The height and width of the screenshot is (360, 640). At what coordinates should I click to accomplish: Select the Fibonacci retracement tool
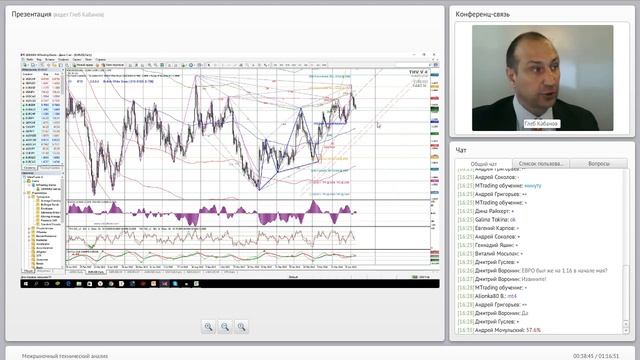click(247, 65)
